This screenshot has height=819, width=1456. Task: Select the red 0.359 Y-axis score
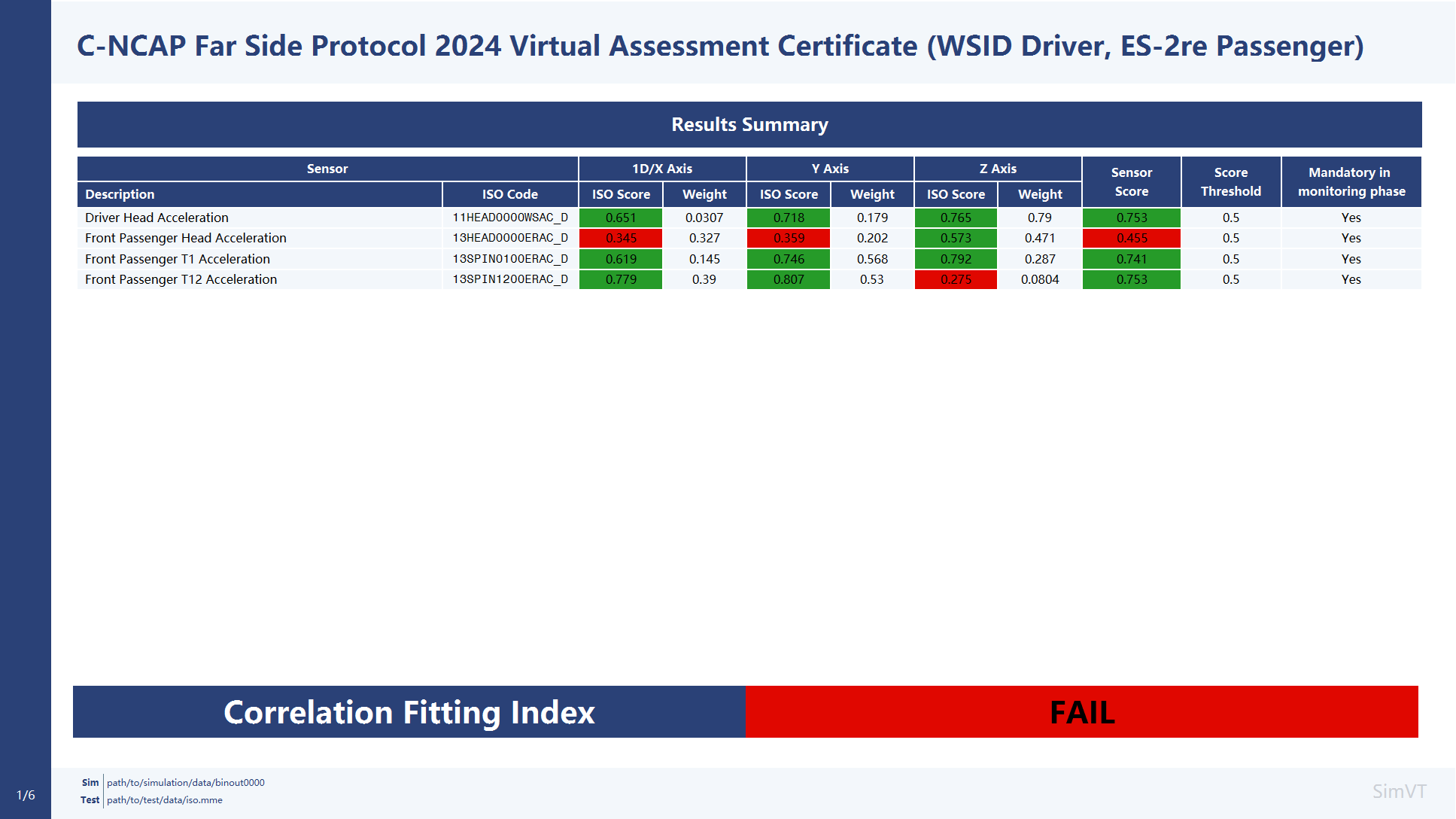[x=789, y=238]
